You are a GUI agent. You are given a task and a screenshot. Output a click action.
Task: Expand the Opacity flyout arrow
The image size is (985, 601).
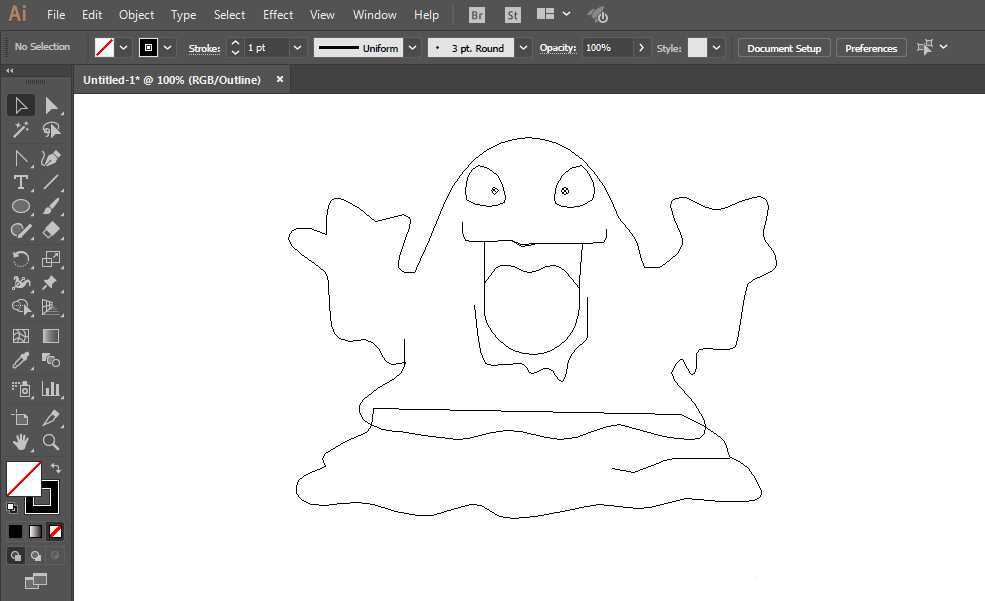(641, 48)
